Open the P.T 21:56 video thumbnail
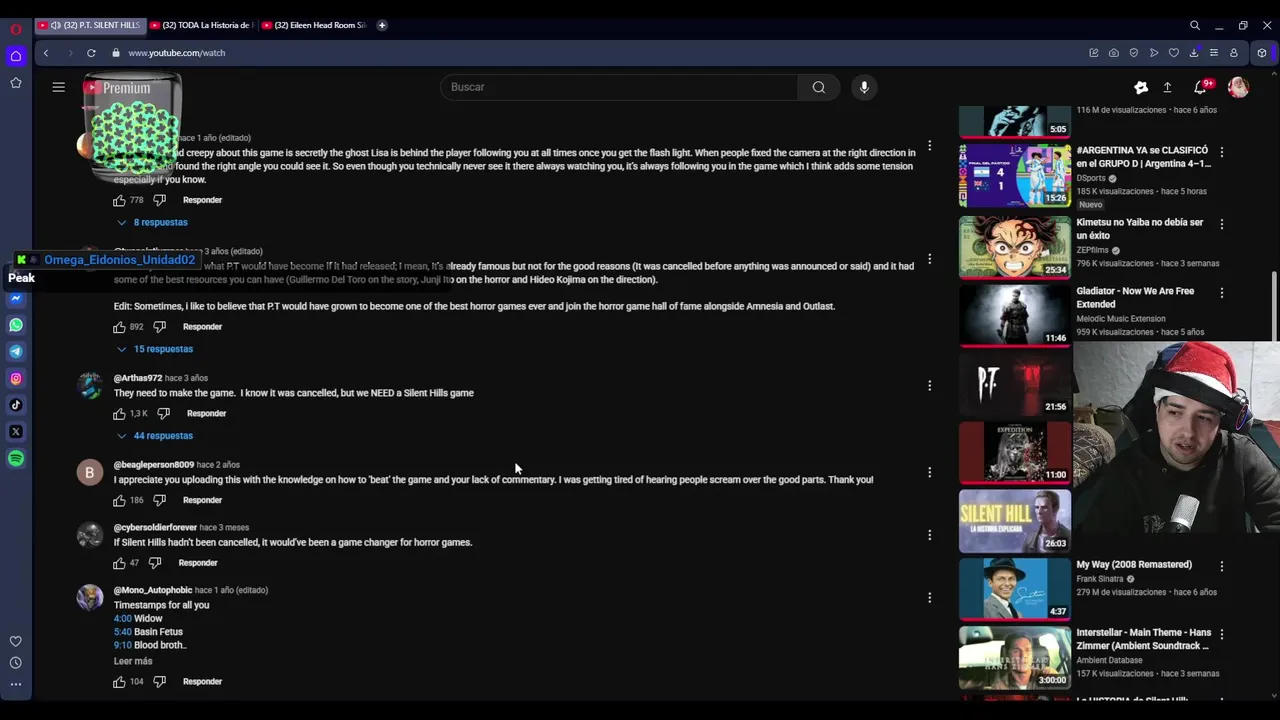This screenshot has height=720, width=1280. click(1015, 384)
